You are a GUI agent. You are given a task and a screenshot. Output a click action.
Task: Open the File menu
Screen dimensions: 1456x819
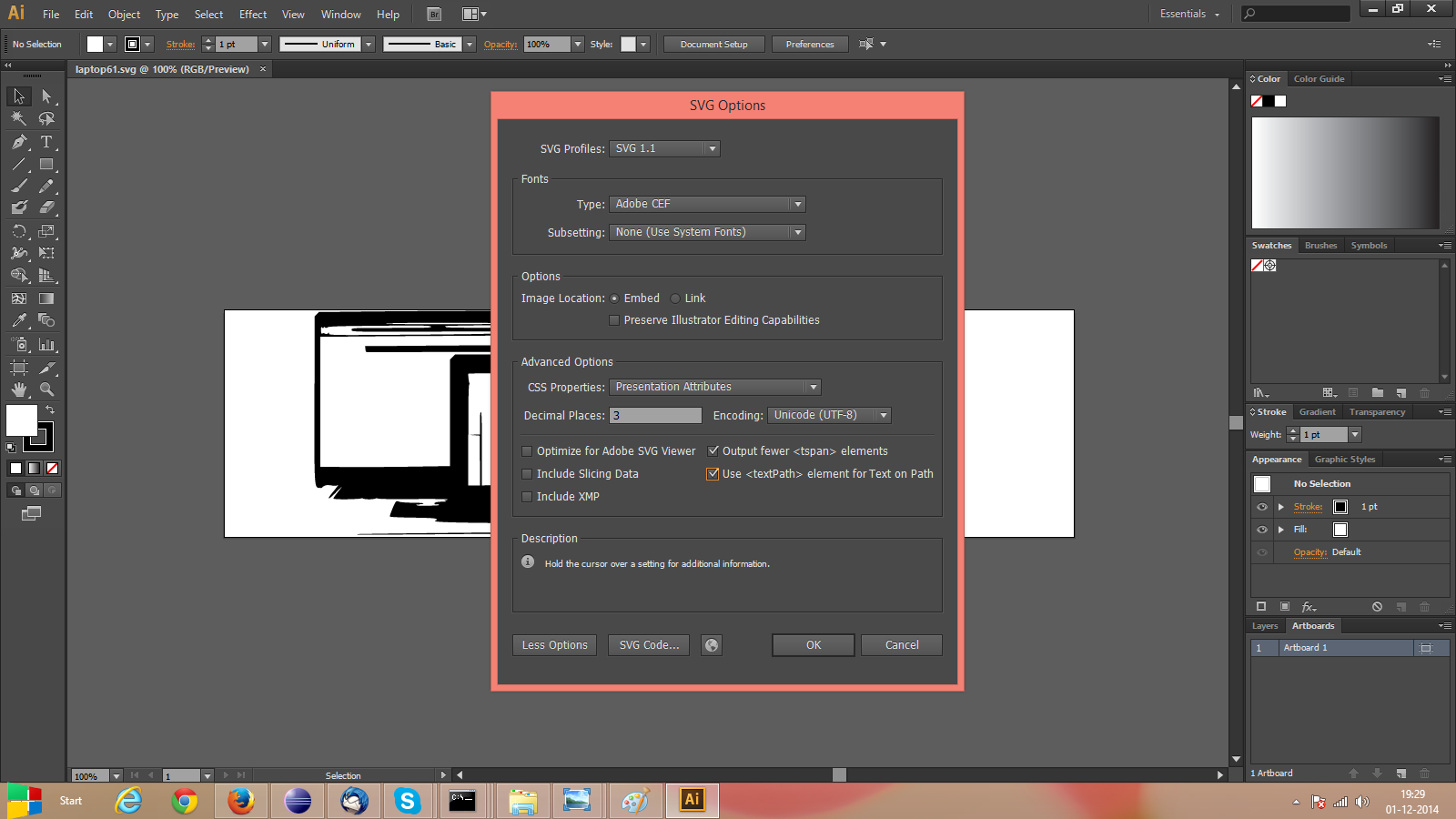[x=51, y=15]
